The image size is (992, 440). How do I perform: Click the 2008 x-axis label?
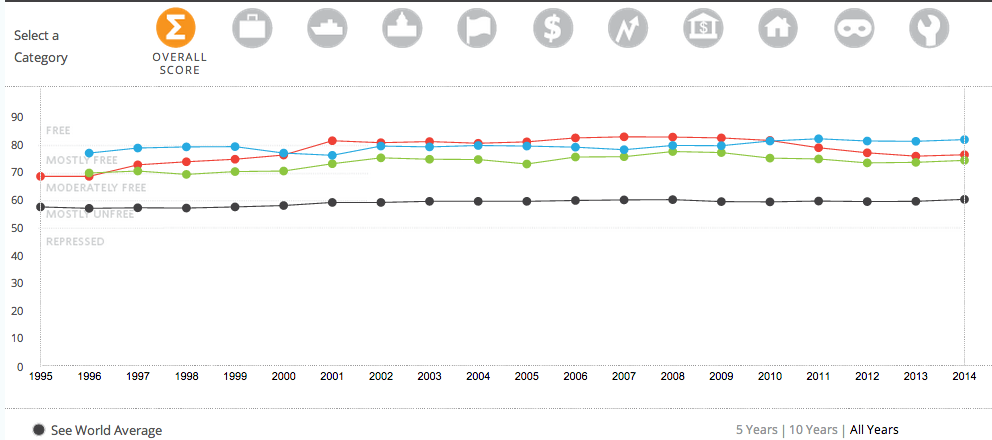(x=673, y=377)
